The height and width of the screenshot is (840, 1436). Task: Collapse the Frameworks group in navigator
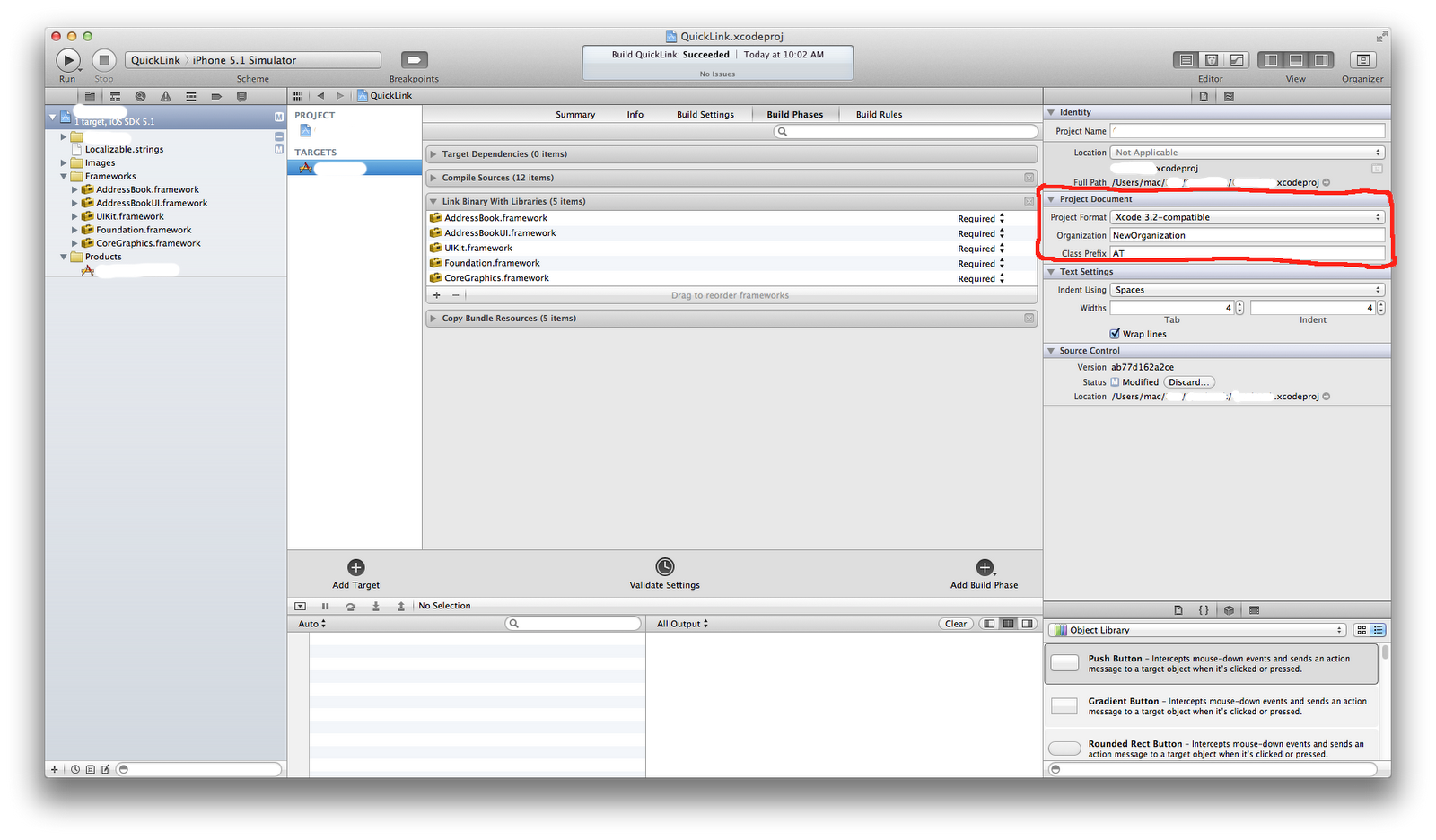[64, 177]
